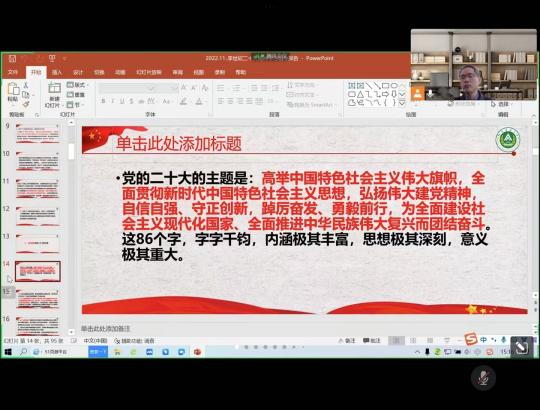Click the Sogou microphone voice input icon
Image resolution: width=540 pixels, height=410 pixels.
coord(503,340)
